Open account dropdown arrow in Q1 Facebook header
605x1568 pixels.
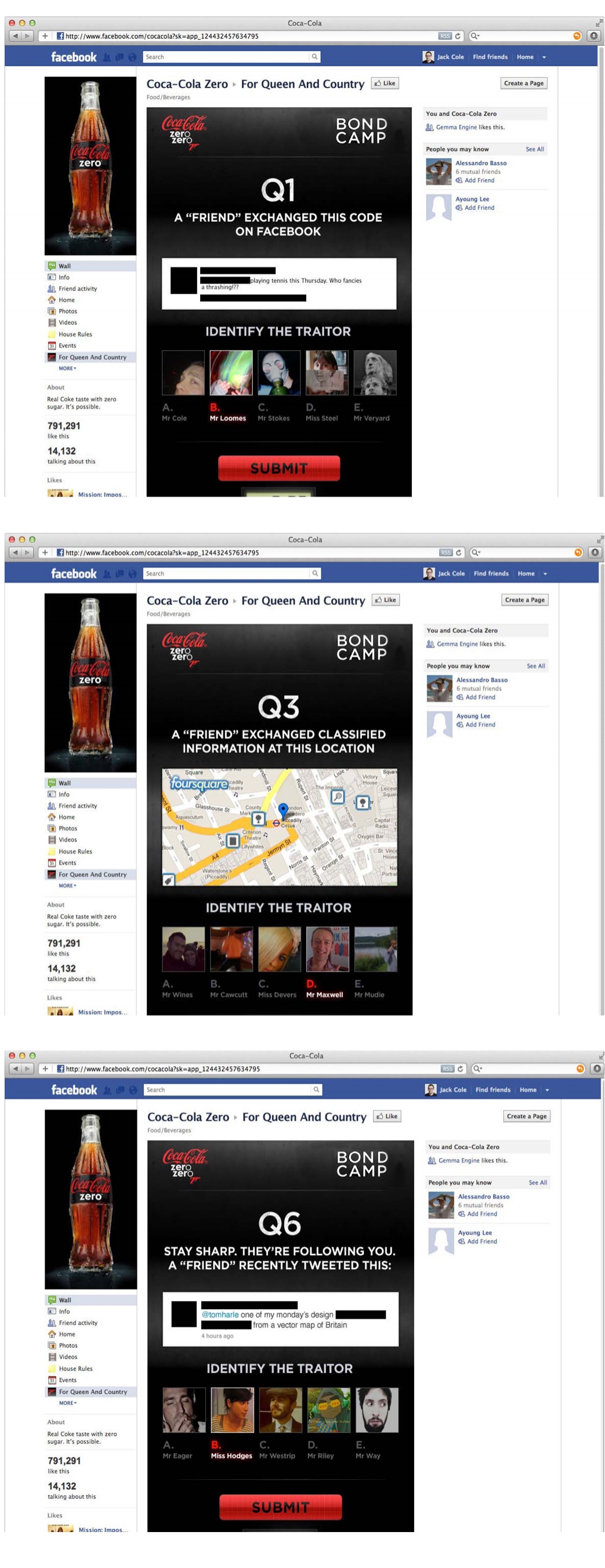pyautogui.click(x=544, y=57)
